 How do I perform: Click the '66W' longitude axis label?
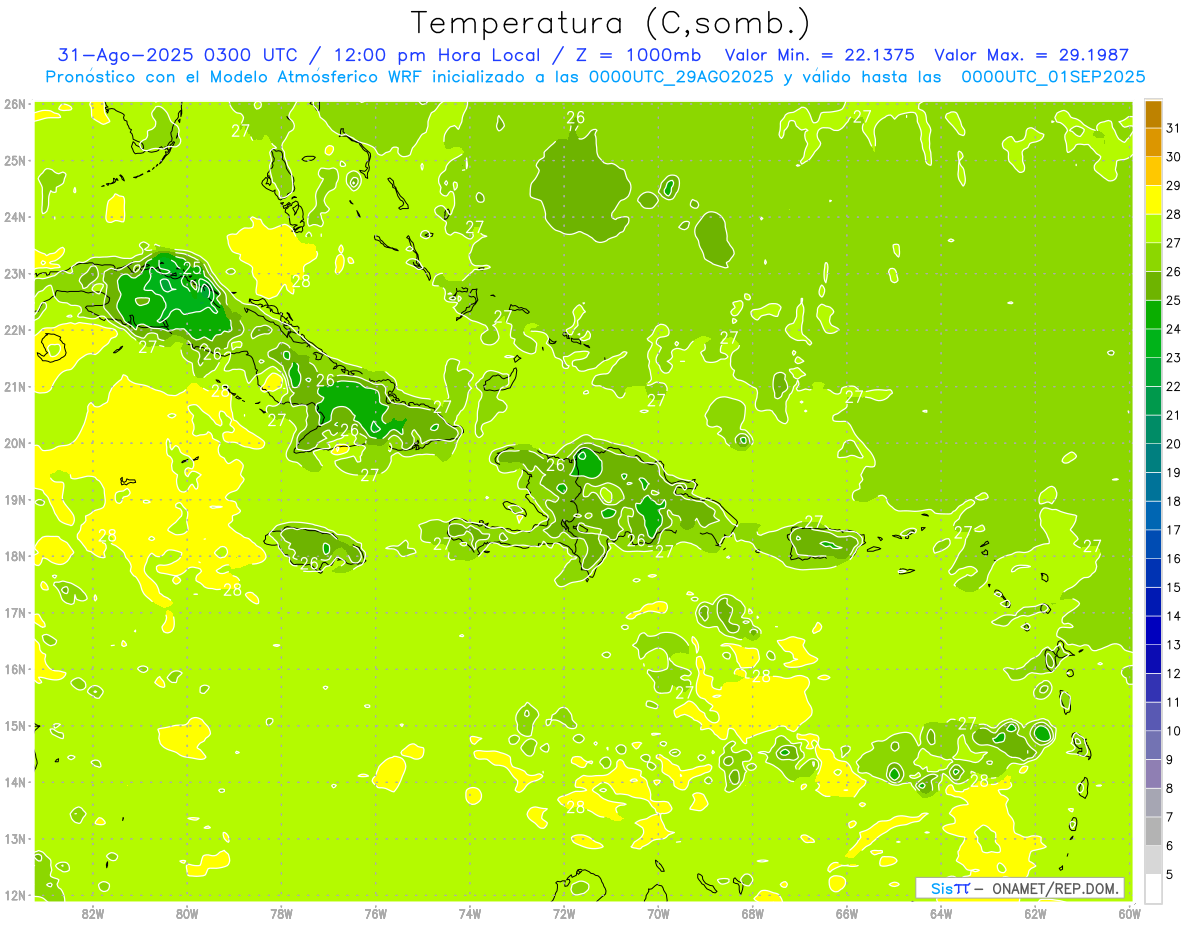(x=847, y=913)
